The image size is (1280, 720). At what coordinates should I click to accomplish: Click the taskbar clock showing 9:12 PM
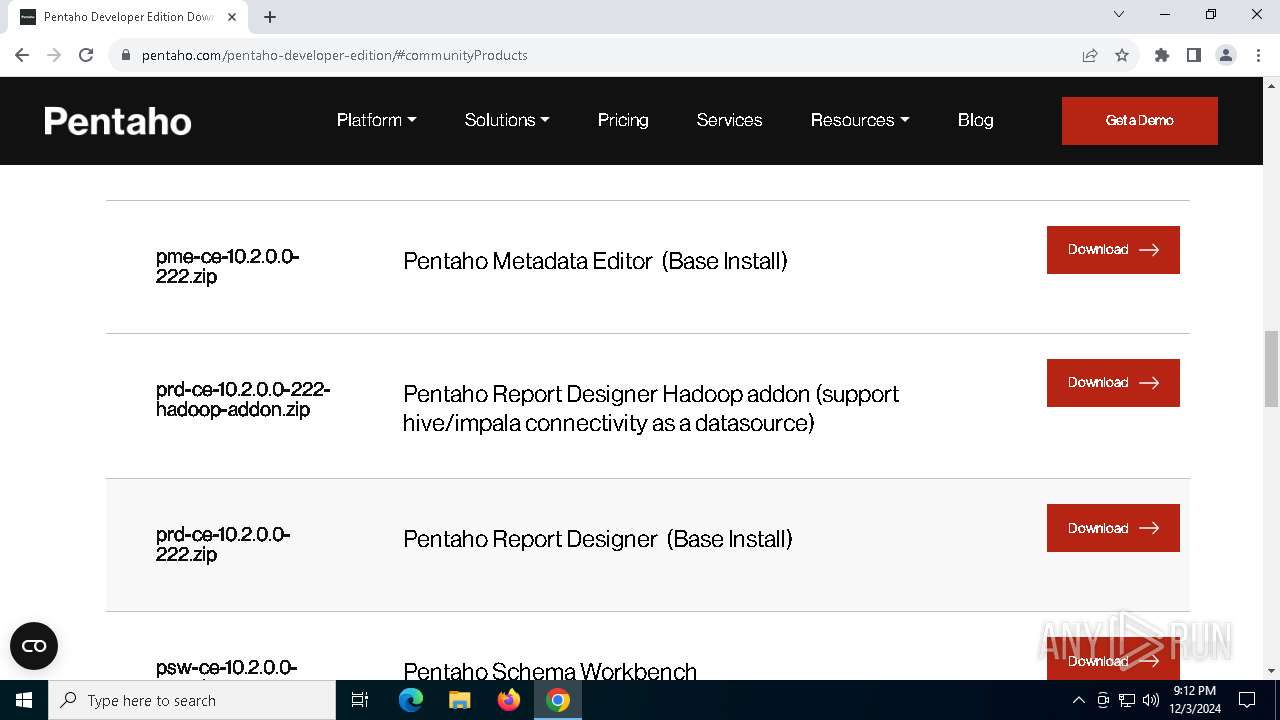[x=1194, y=700]
